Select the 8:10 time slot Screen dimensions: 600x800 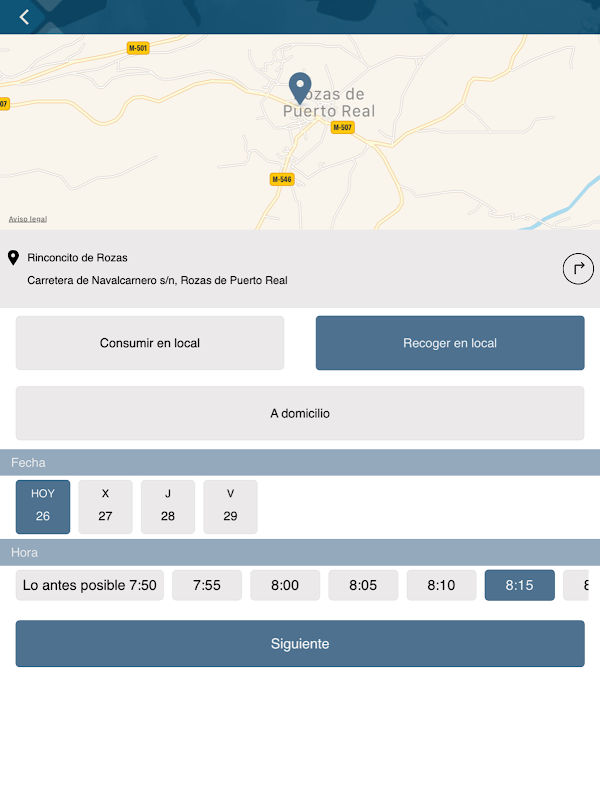pyautogui.click(x=441, y=585)
